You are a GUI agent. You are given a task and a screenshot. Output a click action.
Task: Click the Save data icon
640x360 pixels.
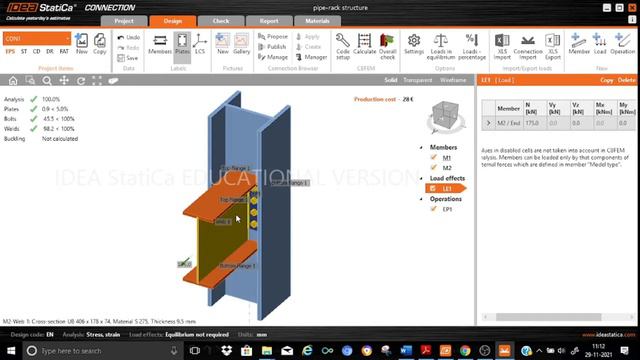(x=128, y=58)
